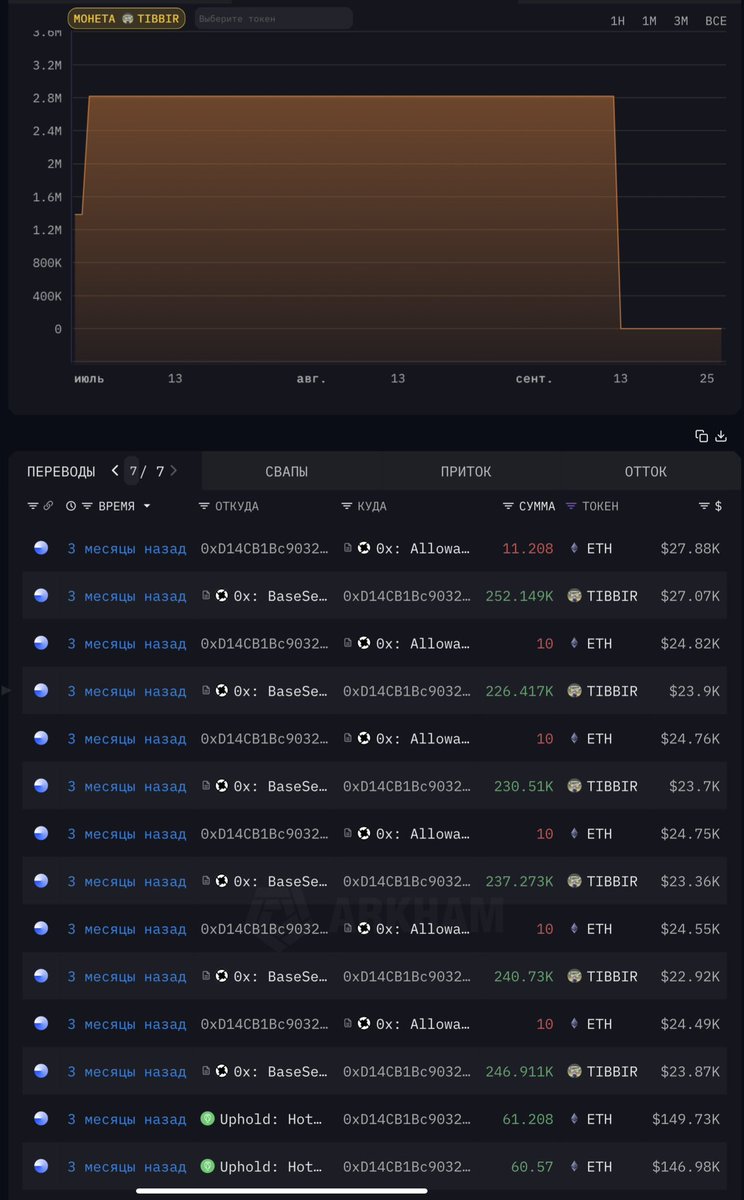Click the clock icon beside ВРЕМЯ
Image resolution: width=744 pixels, height=1200 pixels.
[x=71, y=506]
